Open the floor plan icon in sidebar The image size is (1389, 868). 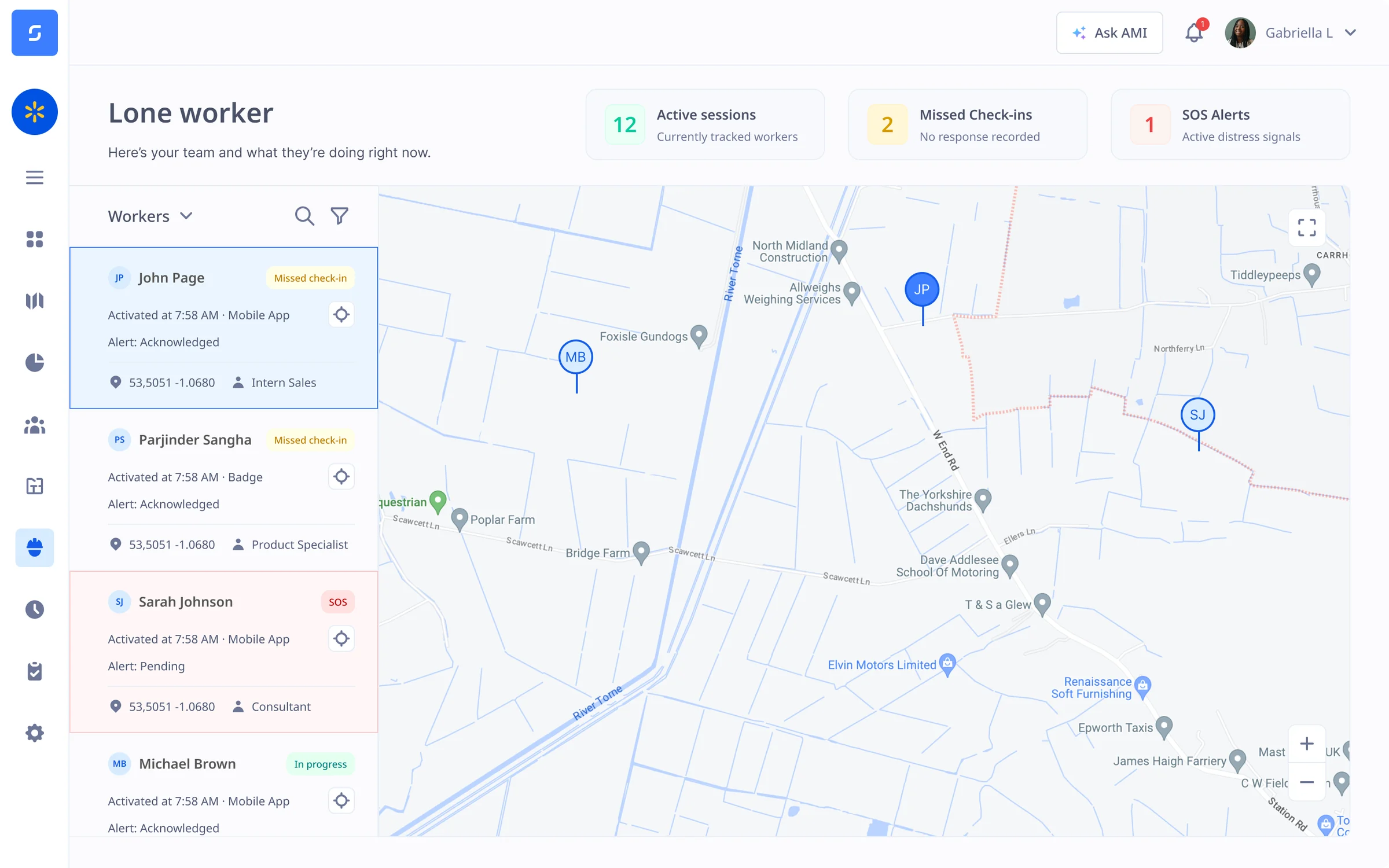pyautogui.click(x=35, y=486)
